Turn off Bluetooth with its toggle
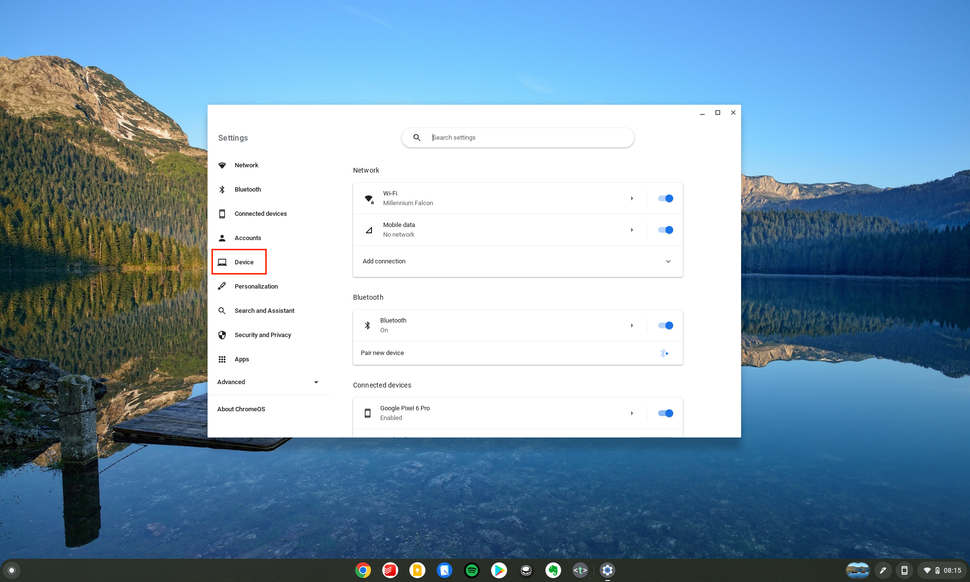This screenshot has height=582, width=970. (x=665, y=325)
